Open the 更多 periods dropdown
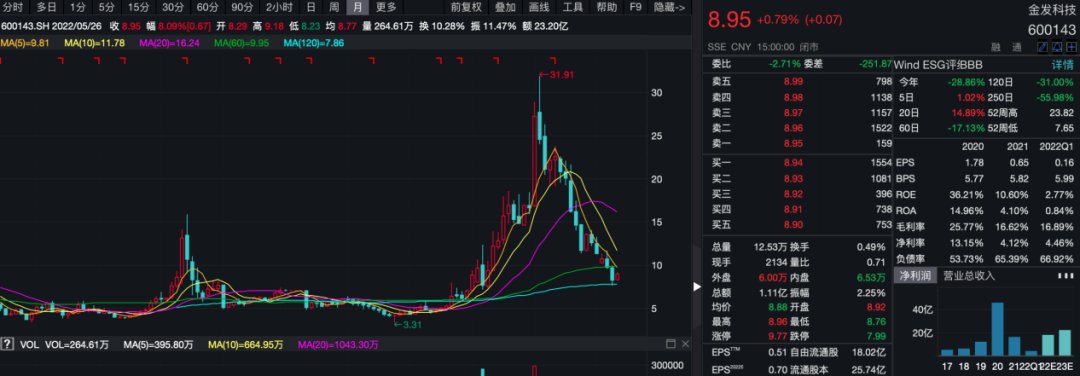The image size is (1080, 376). click(386, 8)
